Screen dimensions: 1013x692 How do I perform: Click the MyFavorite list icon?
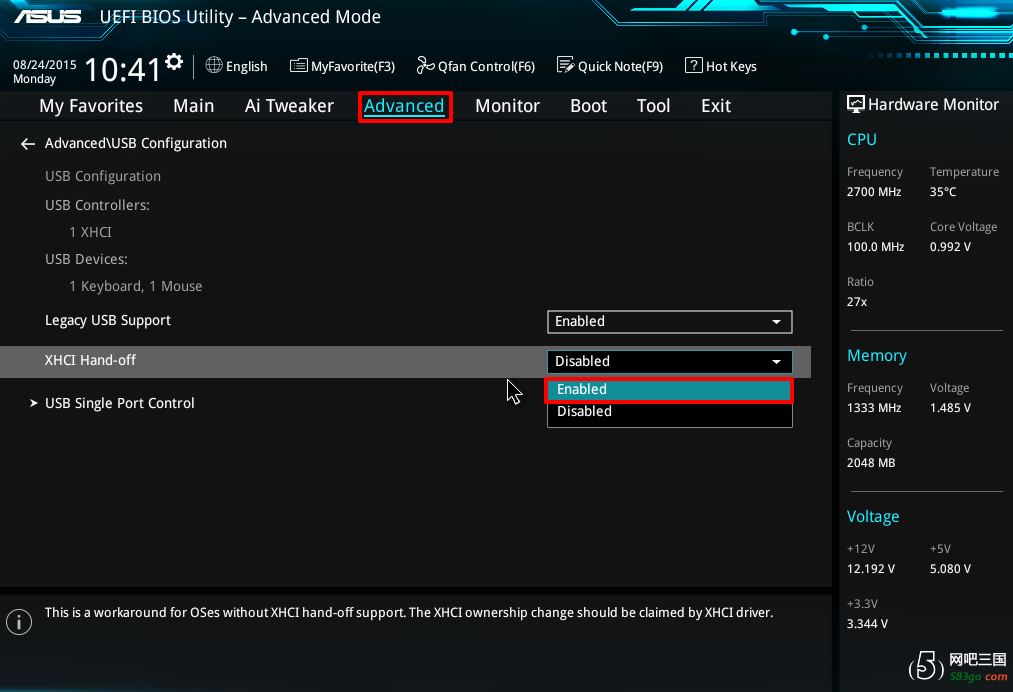pyautogui.click(x=298, y=65)
